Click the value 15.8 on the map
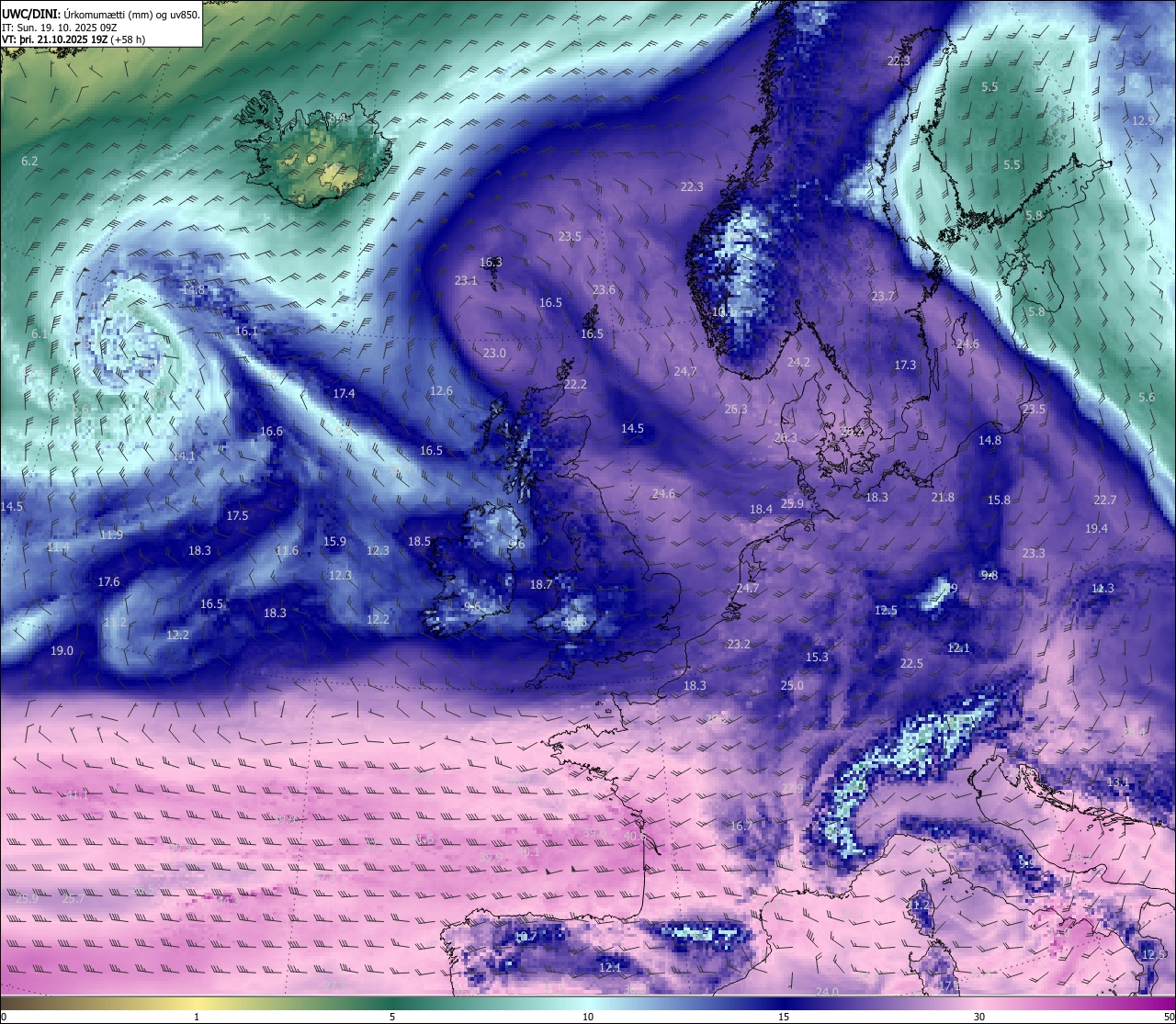The height and width of the screenshot is (1024, 1176). pos(999,500)
